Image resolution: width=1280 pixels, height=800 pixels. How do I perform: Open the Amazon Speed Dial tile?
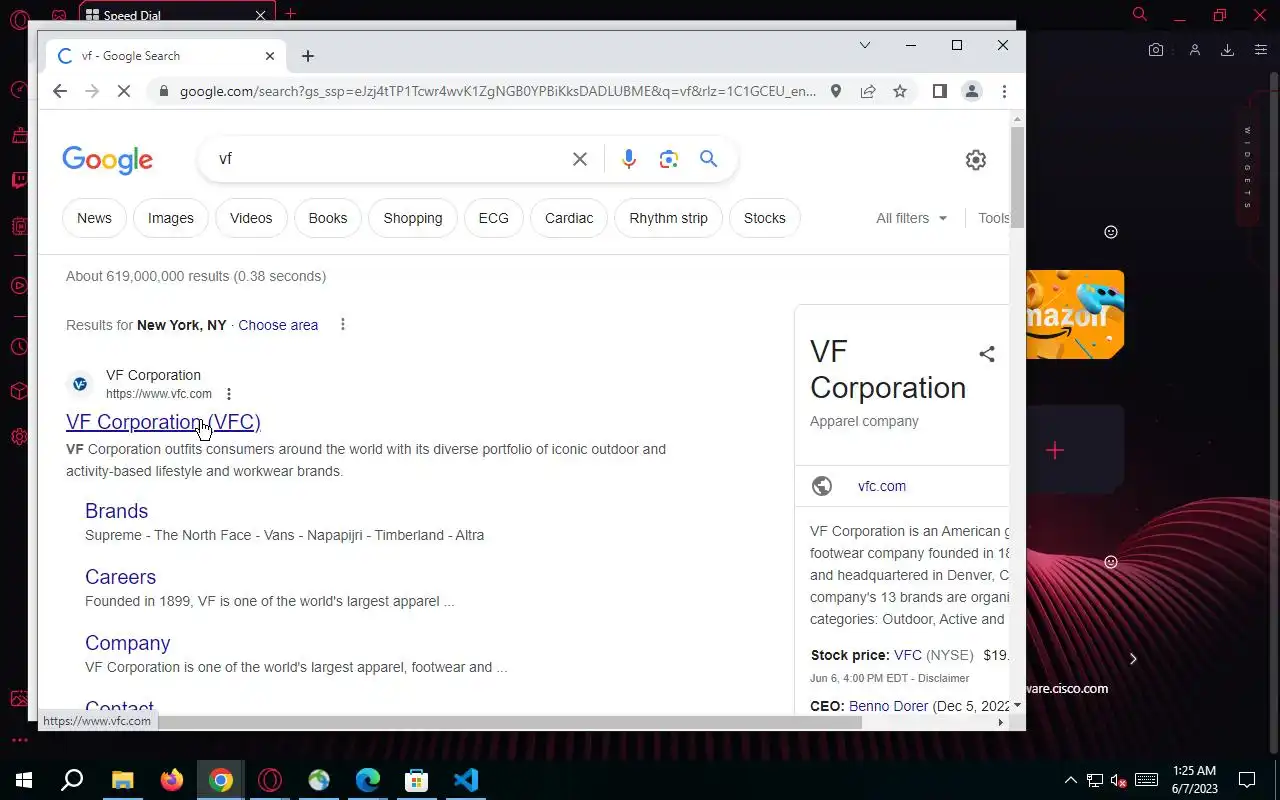pos(1075,314)
